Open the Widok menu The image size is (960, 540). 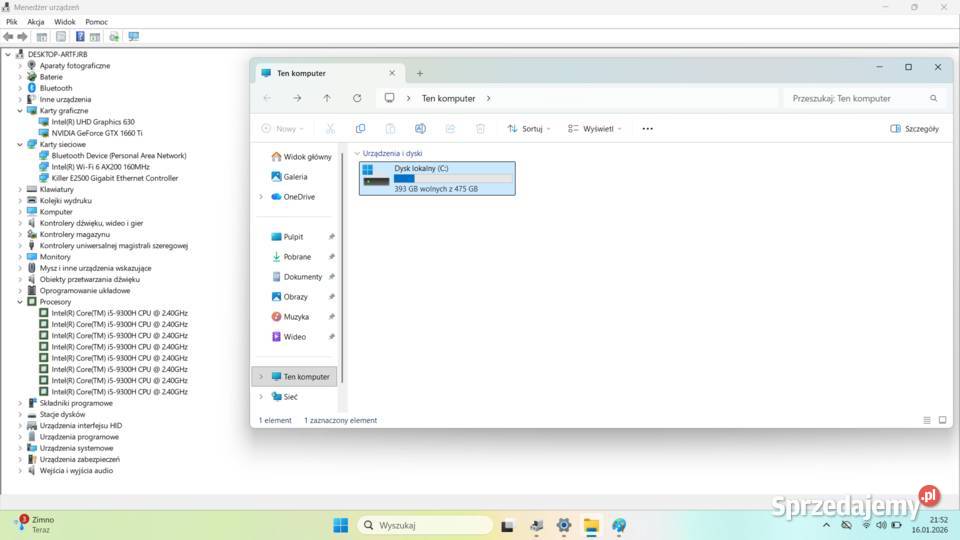(65, 21)
